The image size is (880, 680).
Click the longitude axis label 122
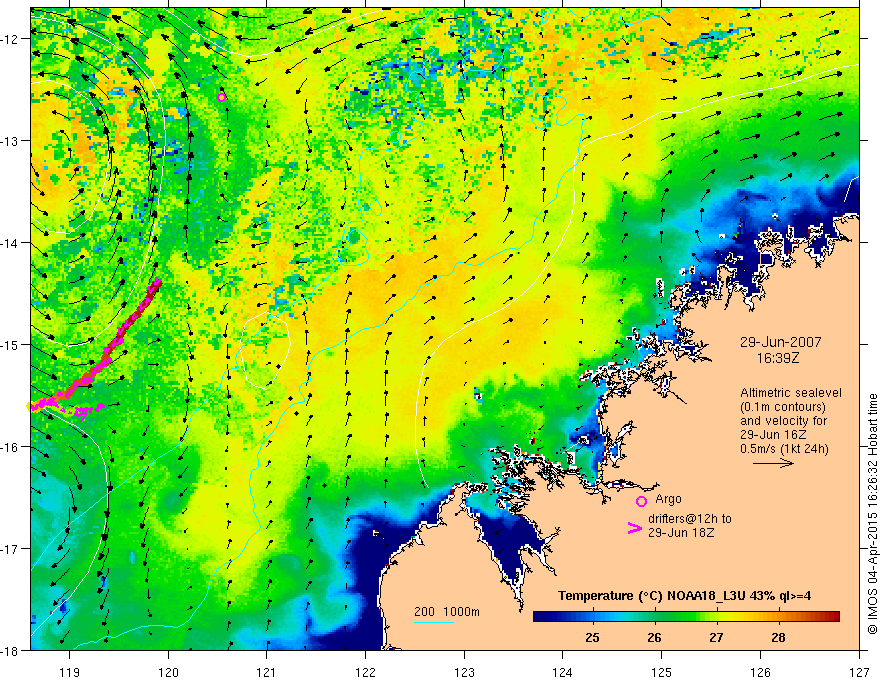tap(365, 672)
